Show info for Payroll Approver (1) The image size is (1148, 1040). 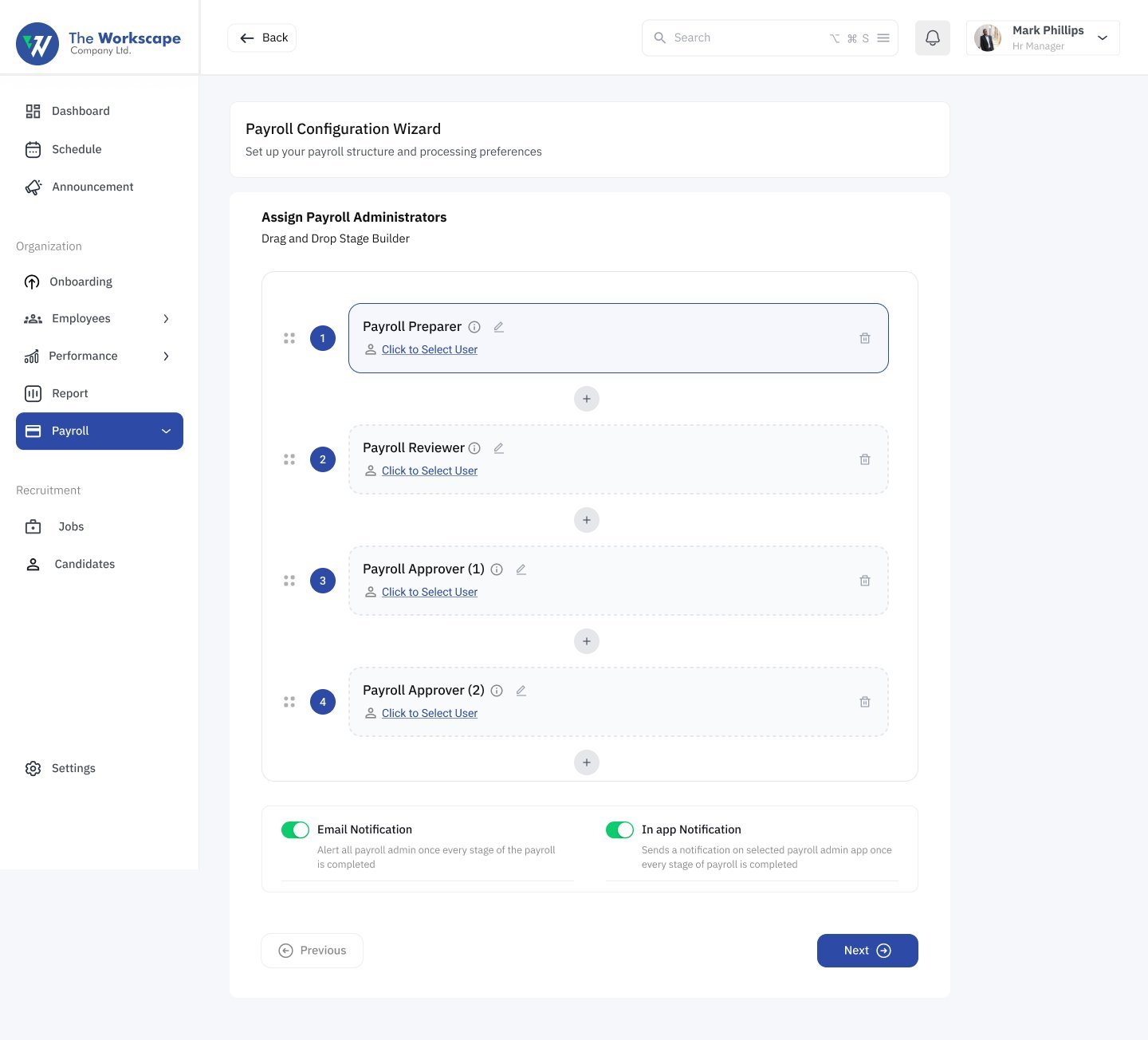click(x=497, y=569)
